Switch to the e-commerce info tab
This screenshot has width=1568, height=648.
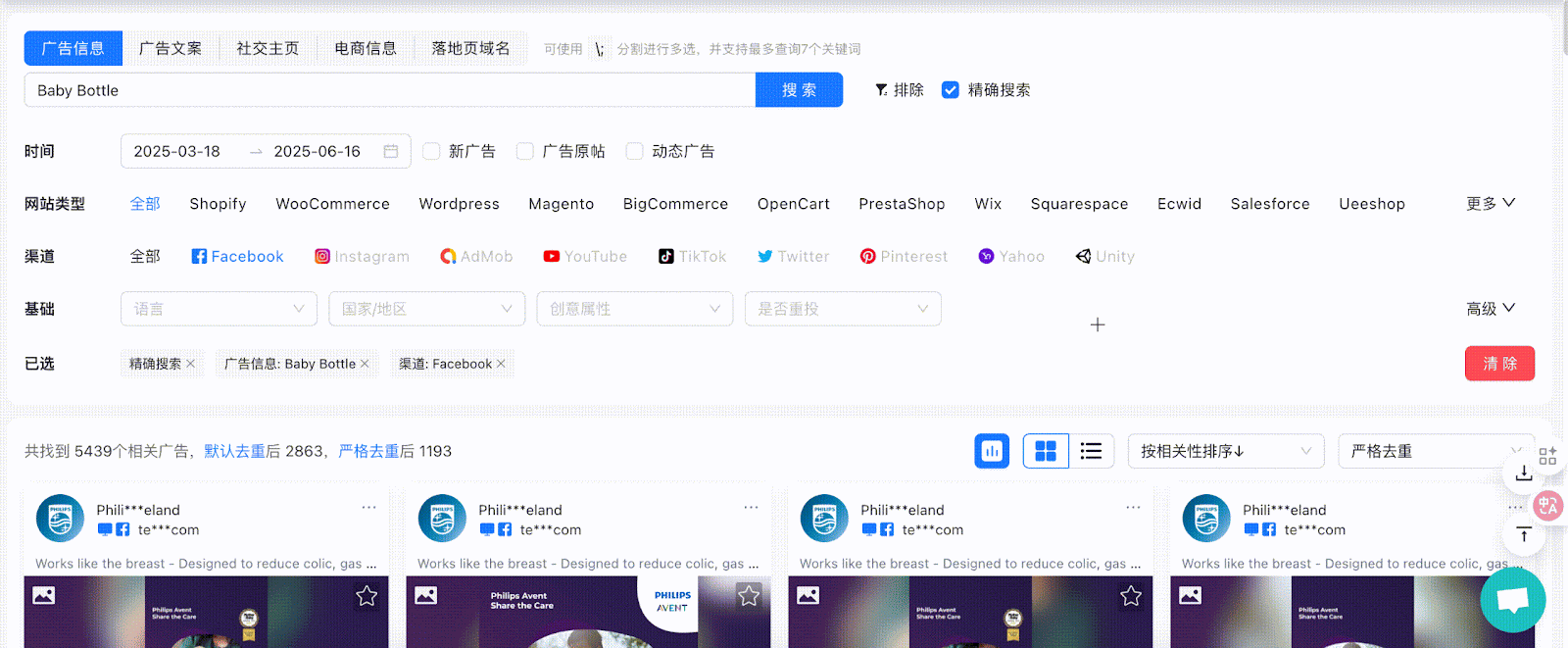(x=366, y=48)
